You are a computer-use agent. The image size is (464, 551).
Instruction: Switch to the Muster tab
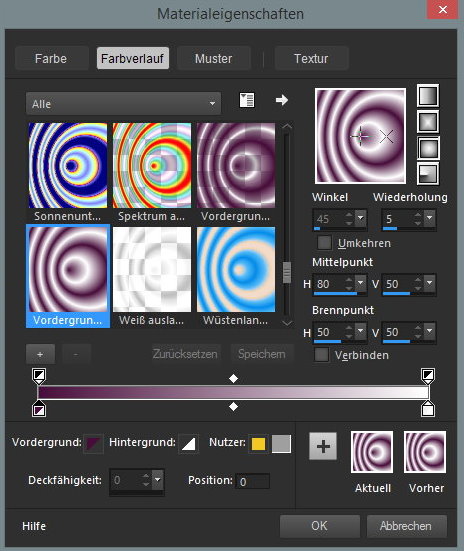[214, 58]
